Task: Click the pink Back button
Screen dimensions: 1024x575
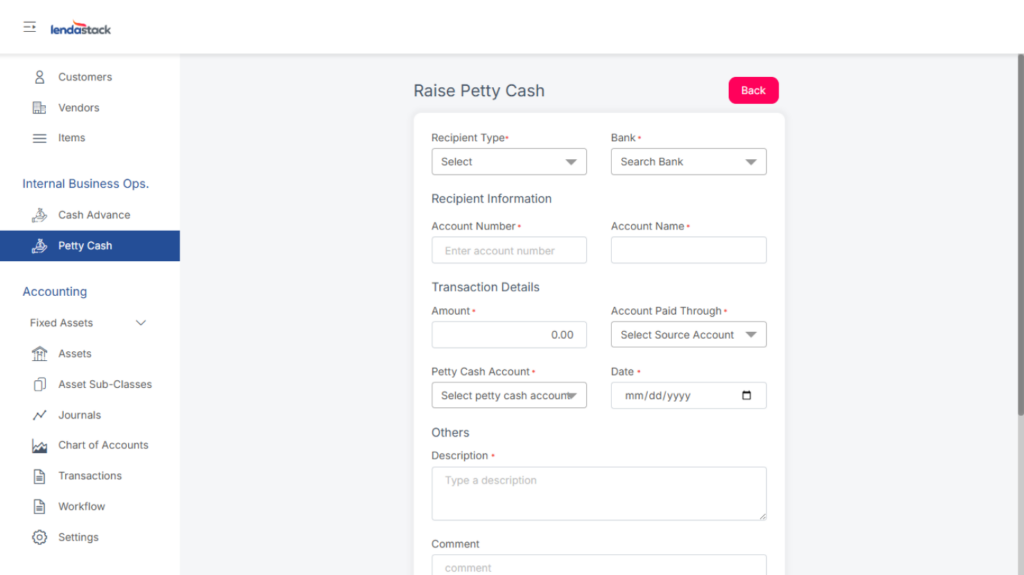Action: 753,90
